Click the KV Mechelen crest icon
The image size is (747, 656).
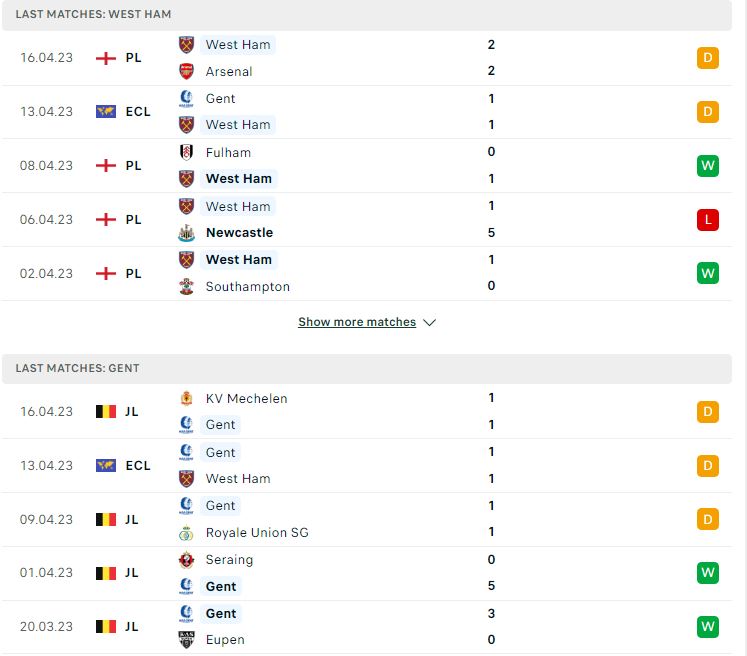click(x=186, y=398)
